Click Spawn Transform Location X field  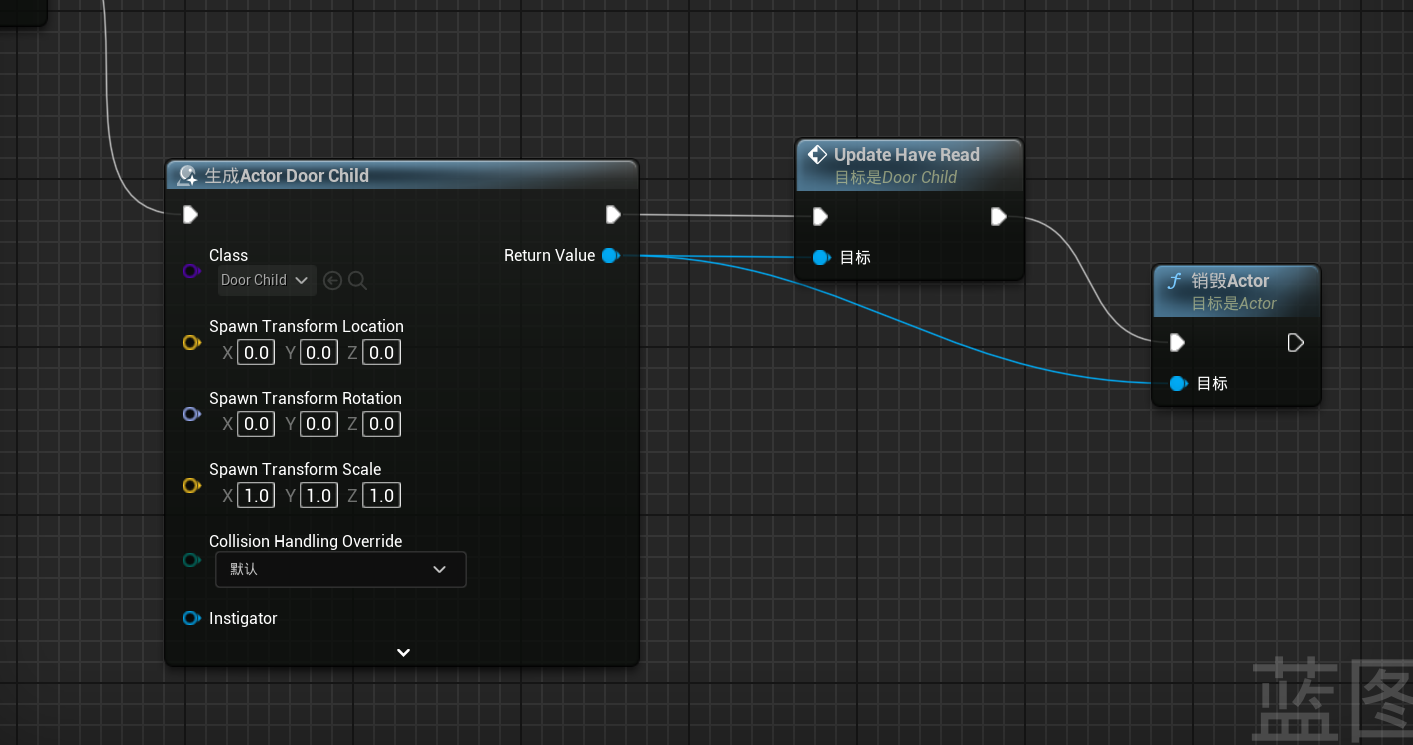coord(257,352)
